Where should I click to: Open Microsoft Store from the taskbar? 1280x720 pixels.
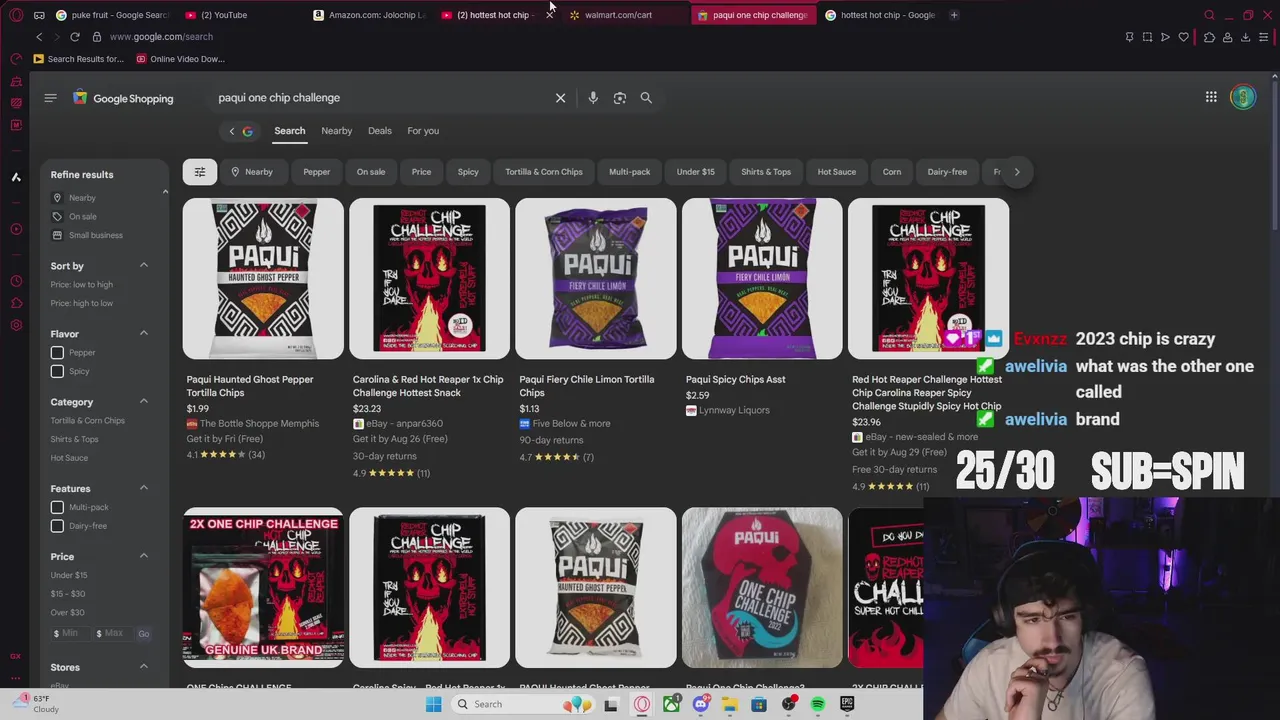click(759, 704)
